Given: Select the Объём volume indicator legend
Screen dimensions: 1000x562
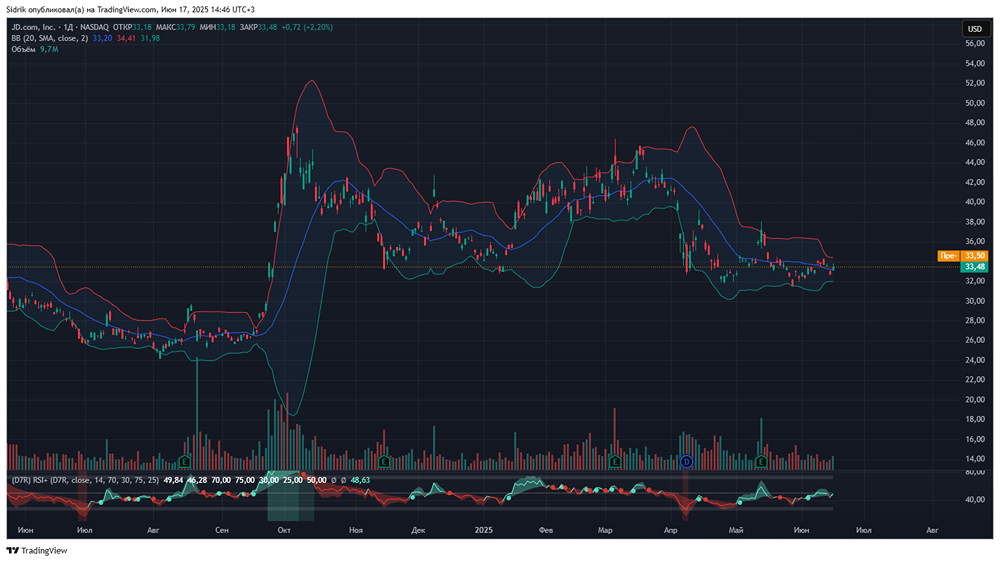Looking at the screenshot, I should click(x=24, y=49).
